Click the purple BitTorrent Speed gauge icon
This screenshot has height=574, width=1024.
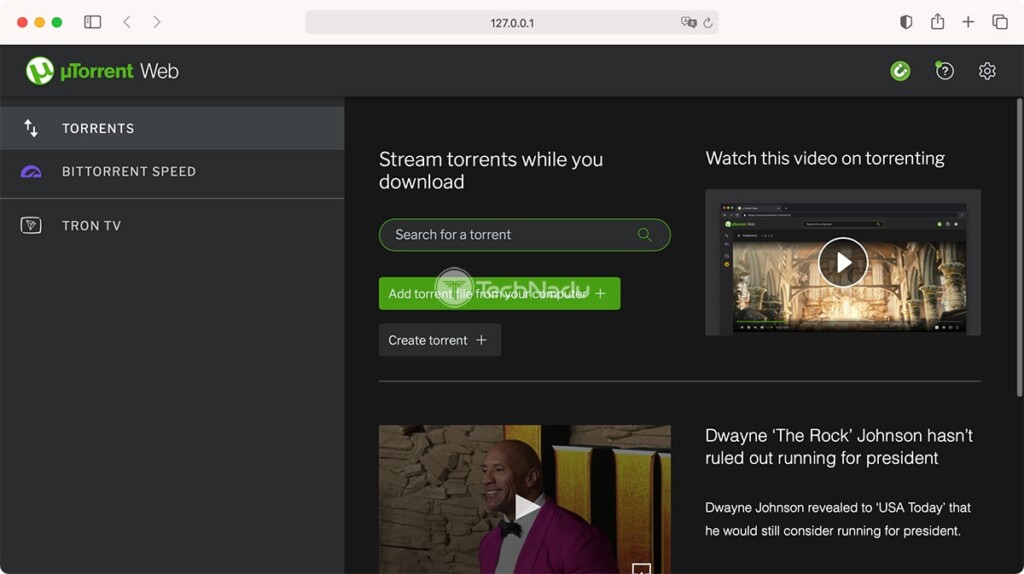(x=31, y=172)
